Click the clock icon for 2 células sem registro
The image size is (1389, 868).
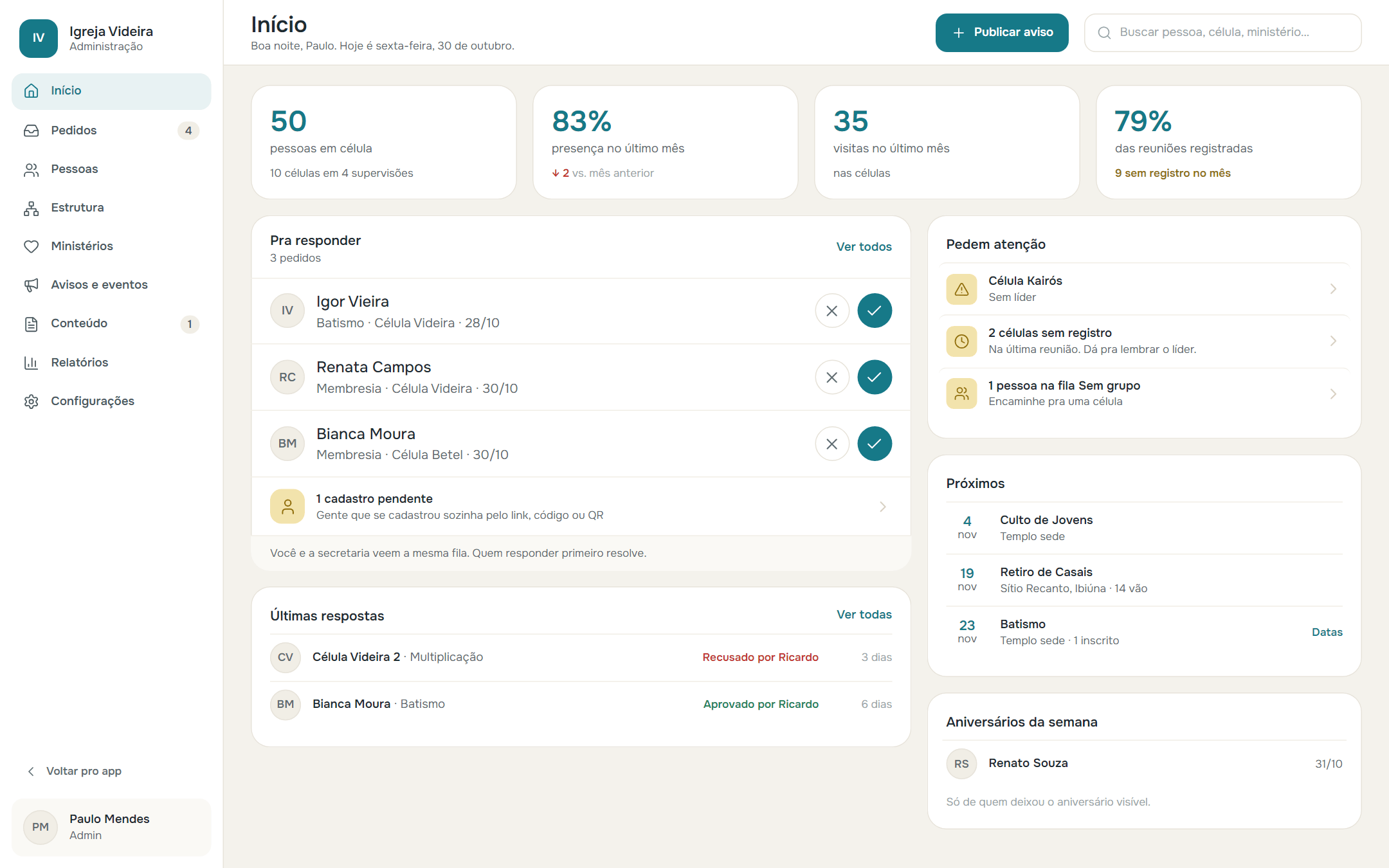(961, 341)
